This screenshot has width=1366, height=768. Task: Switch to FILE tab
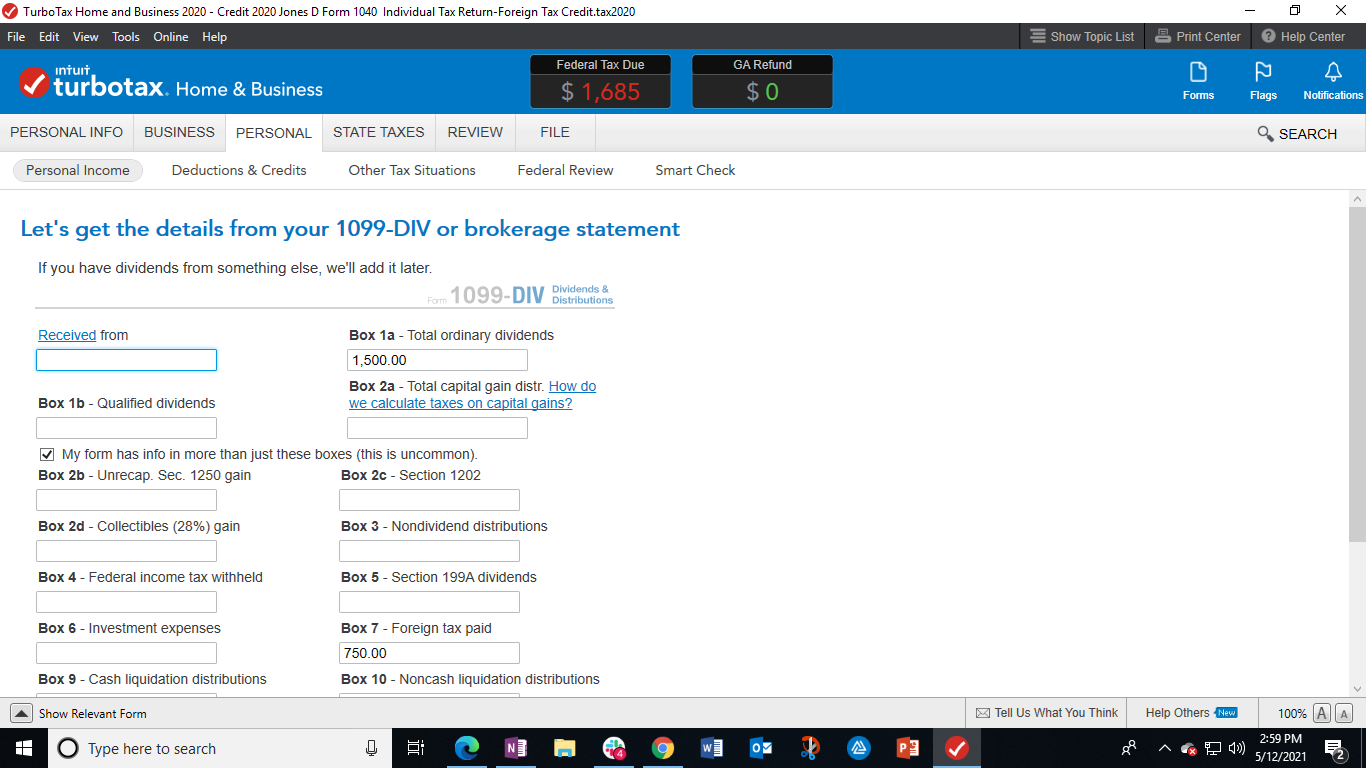555,132
